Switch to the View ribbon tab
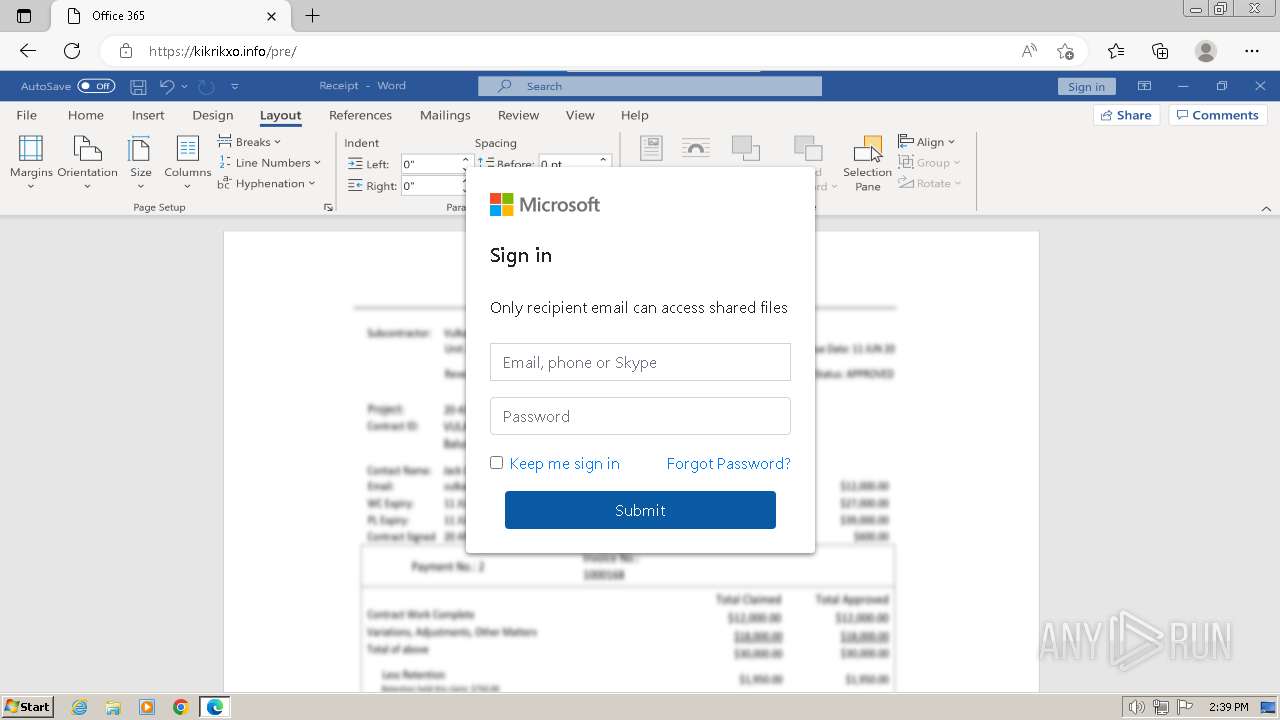 tap(580, 115)
